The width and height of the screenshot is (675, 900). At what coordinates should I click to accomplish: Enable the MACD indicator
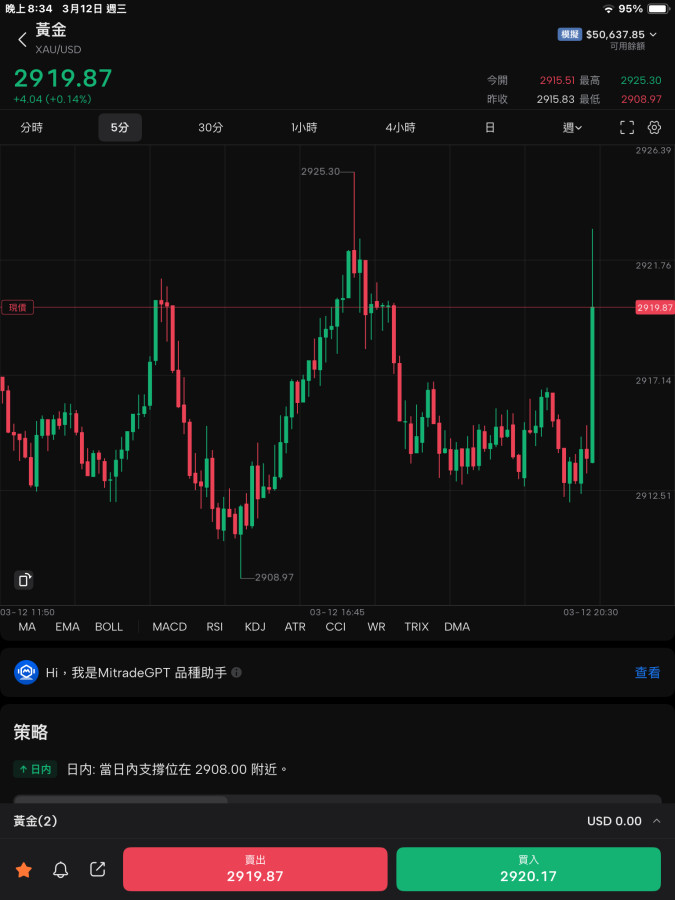point(169,627)
